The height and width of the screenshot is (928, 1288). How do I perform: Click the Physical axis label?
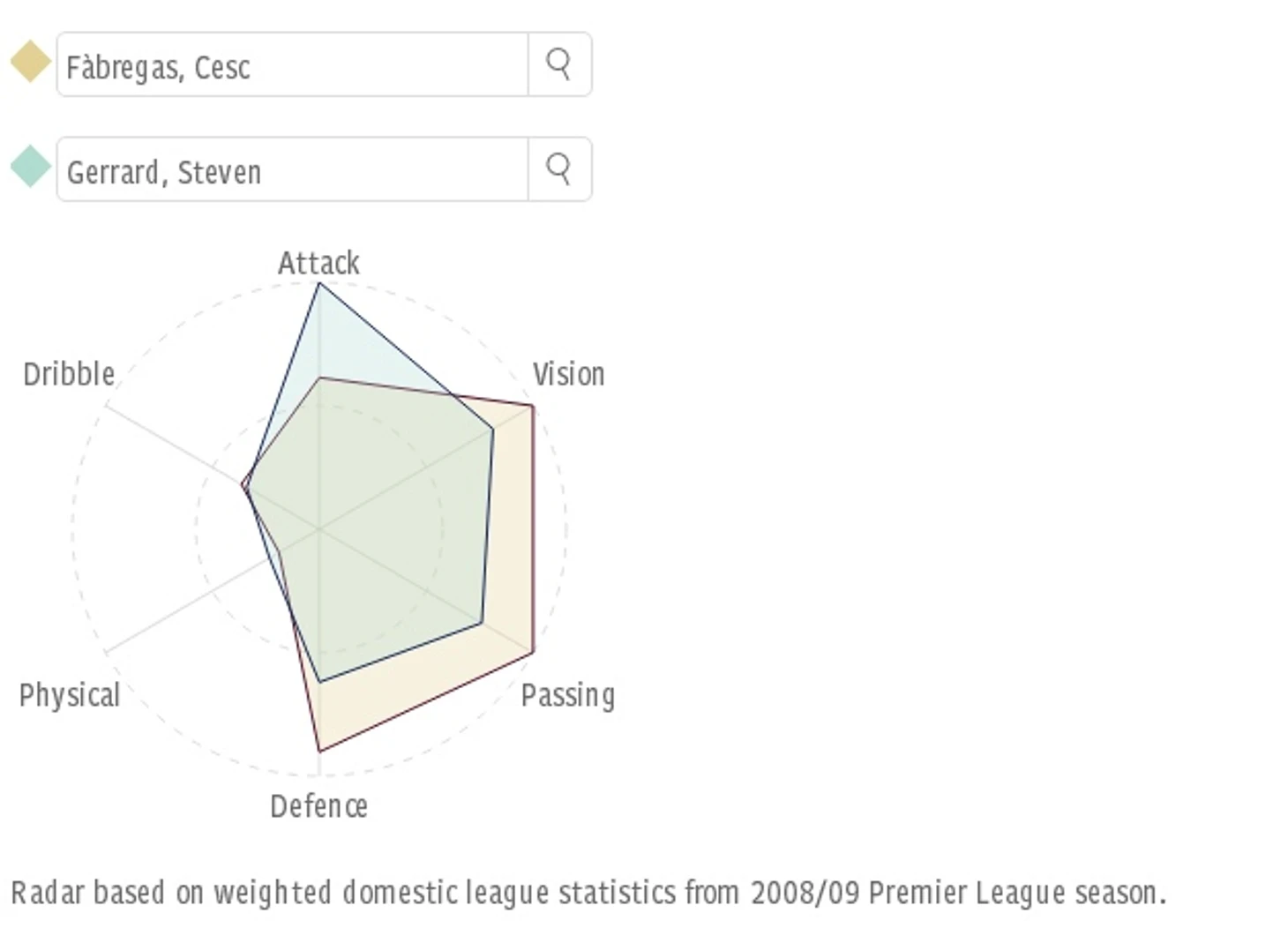click(x=69, y=695)
